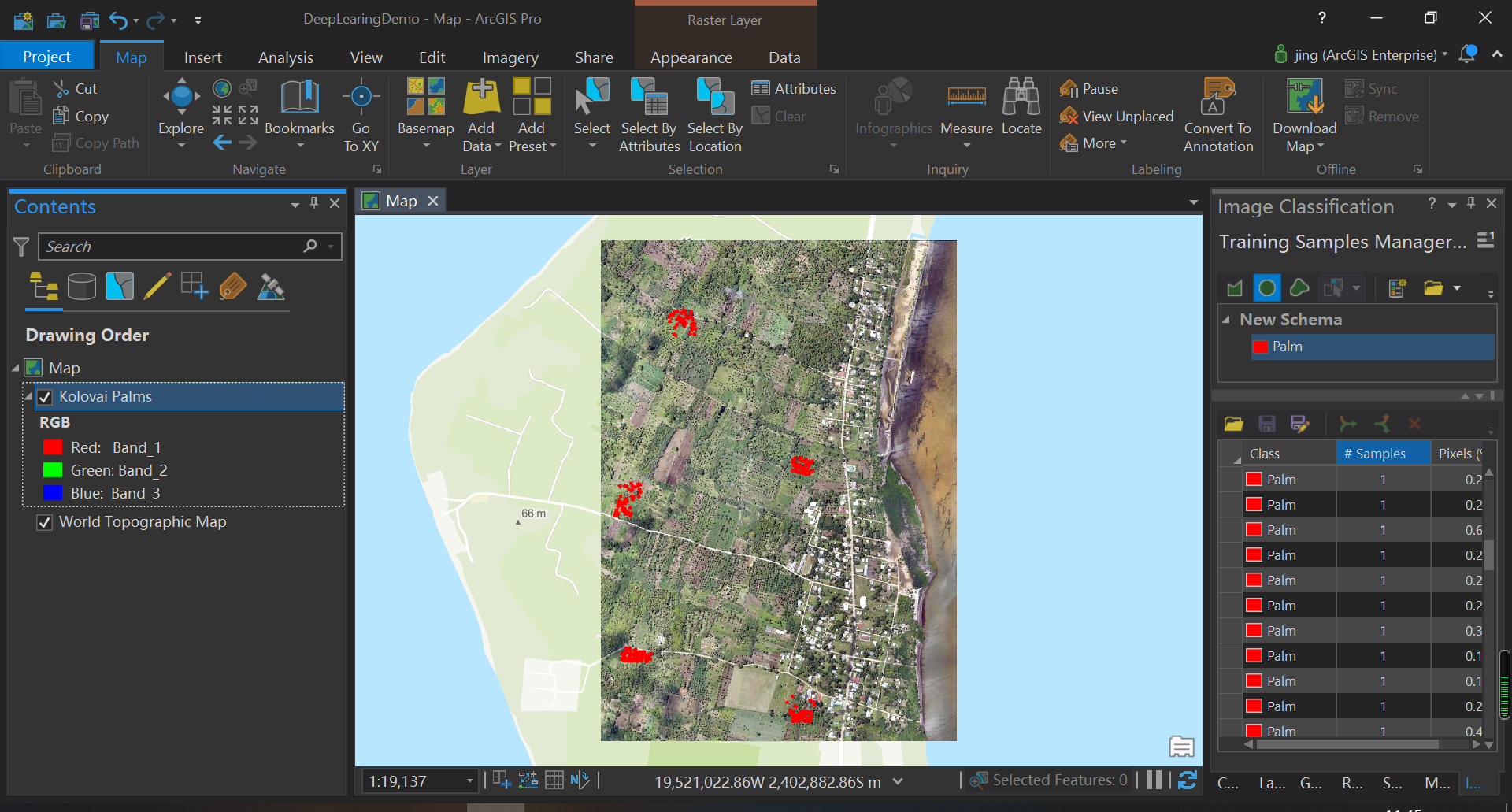
Task: Click the refresh map icon in status bar
Action: (x=1188, y=780)
